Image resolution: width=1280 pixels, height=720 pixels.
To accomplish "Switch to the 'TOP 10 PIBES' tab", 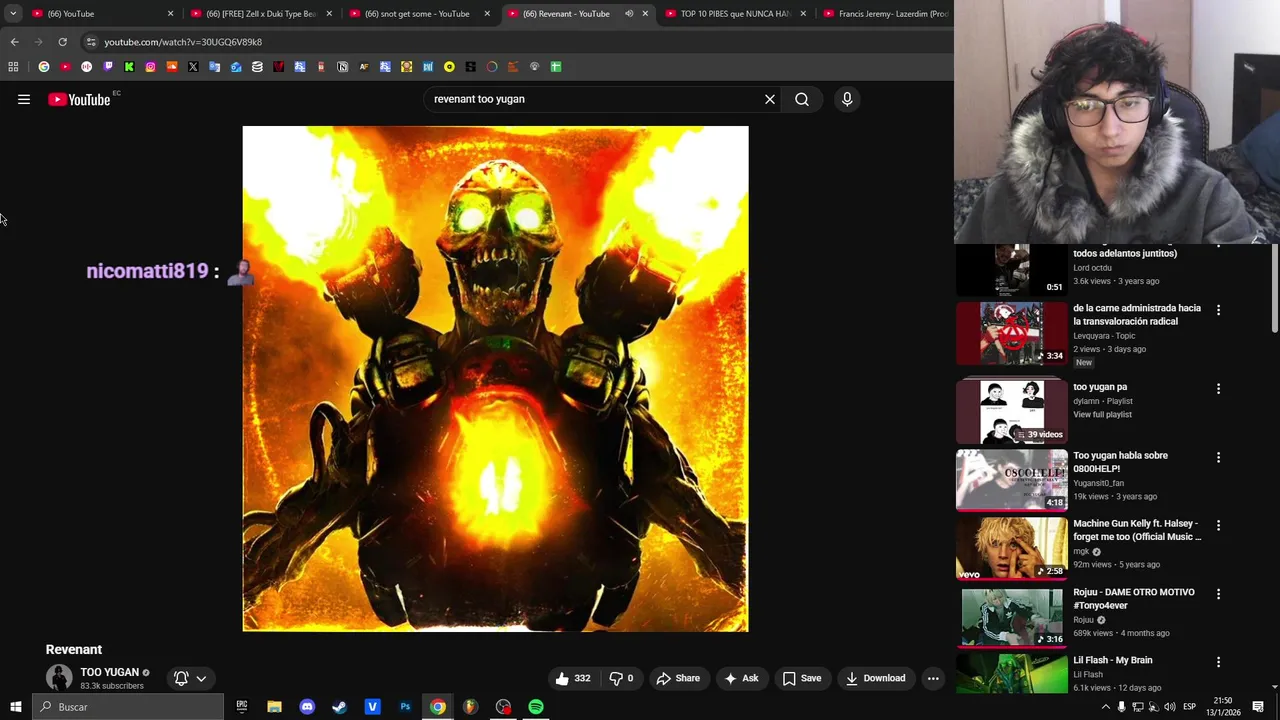I will click(x=735, y=14).
